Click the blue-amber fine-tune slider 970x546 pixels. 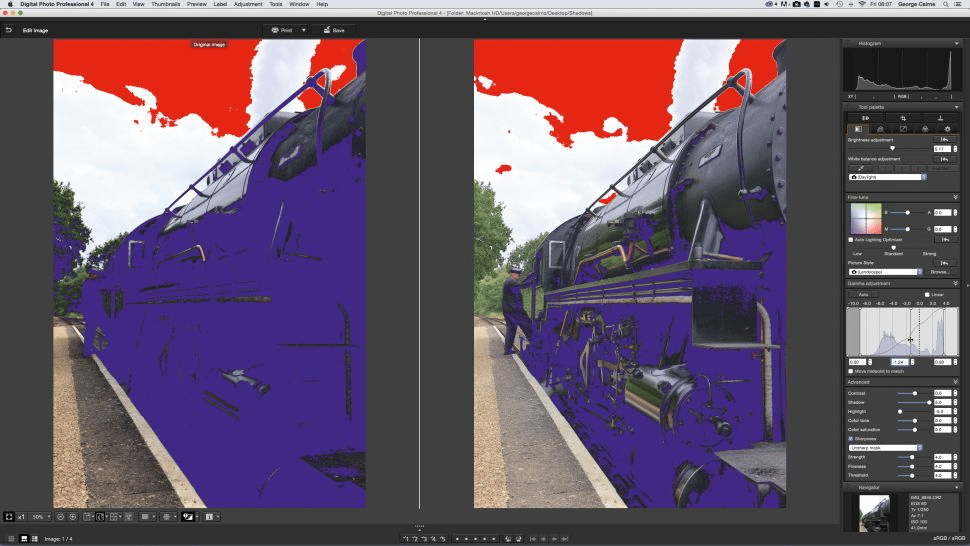click(908, 212)
